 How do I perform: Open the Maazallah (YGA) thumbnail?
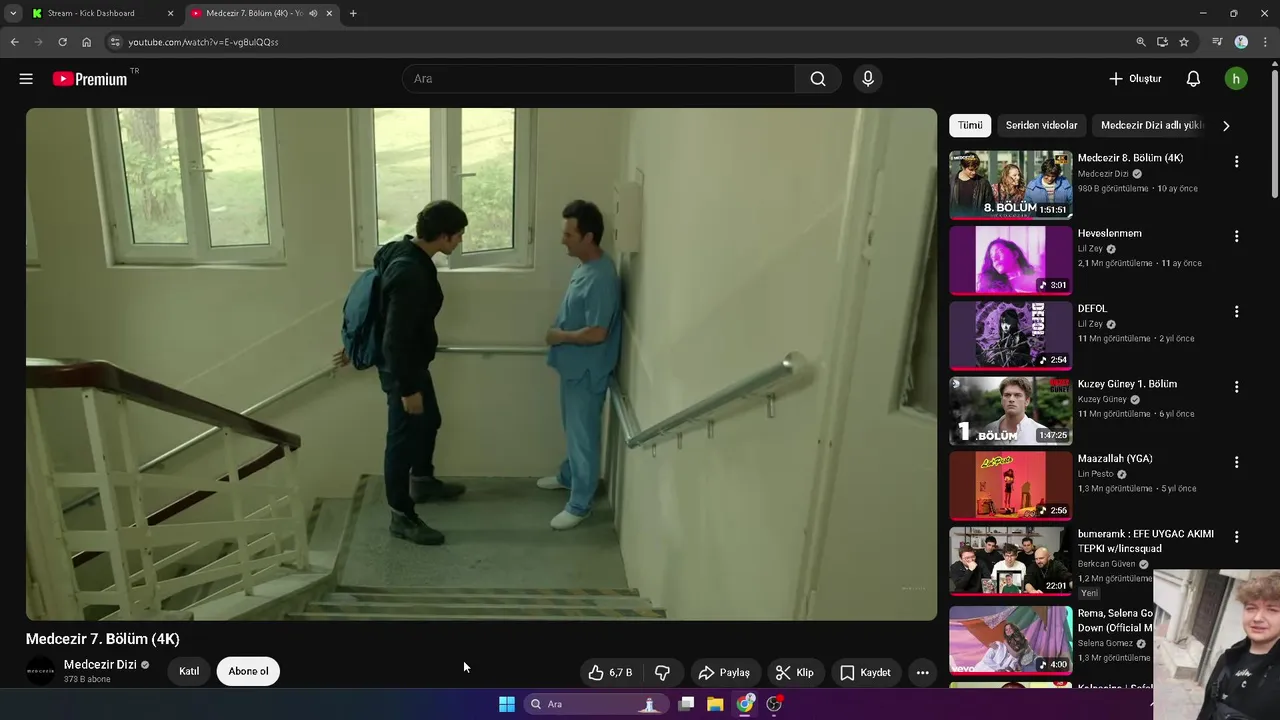pyautogui.click(x=1010, y=485)
